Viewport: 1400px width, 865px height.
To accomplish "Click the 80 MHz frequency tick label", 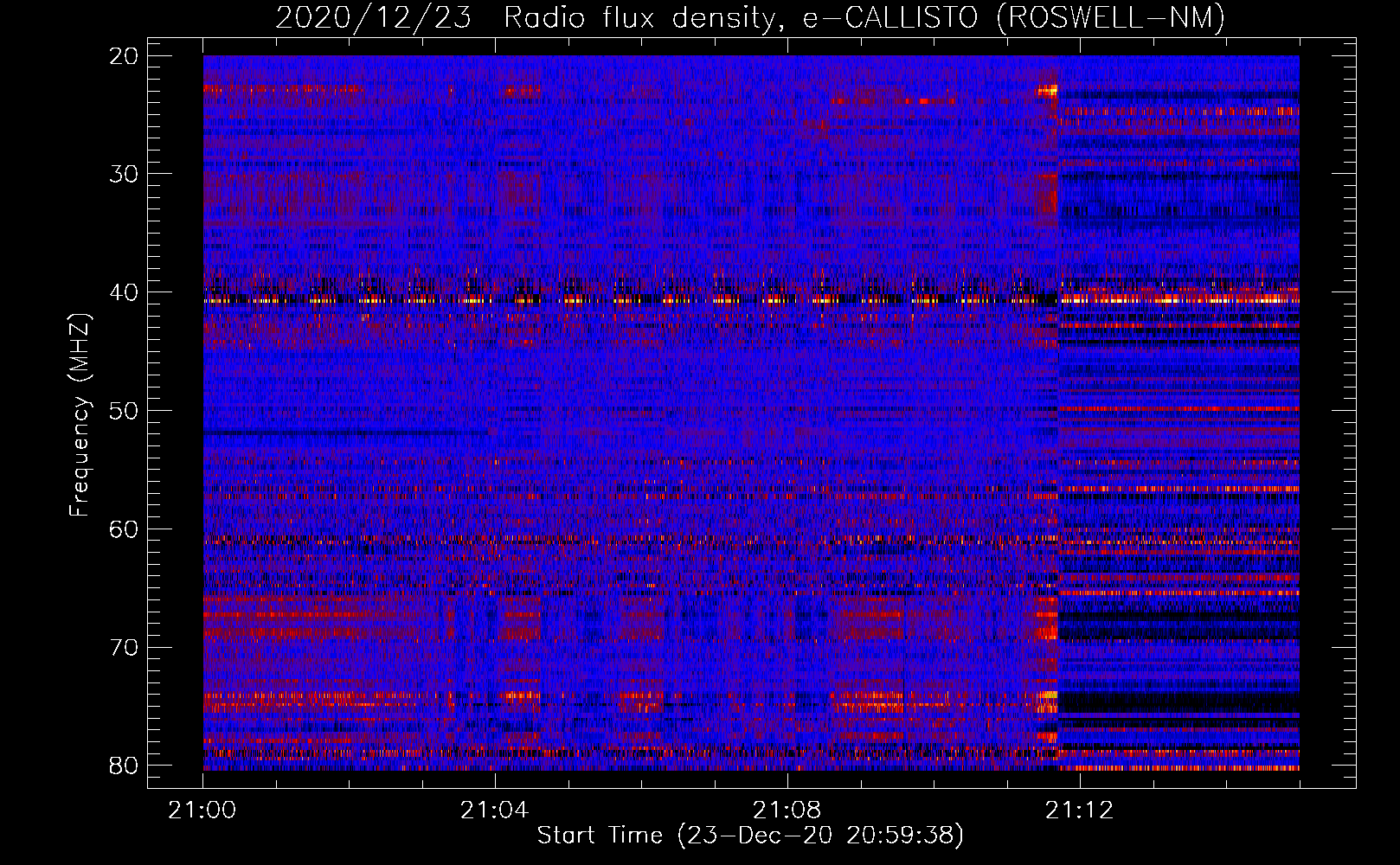I will point(124,766).
